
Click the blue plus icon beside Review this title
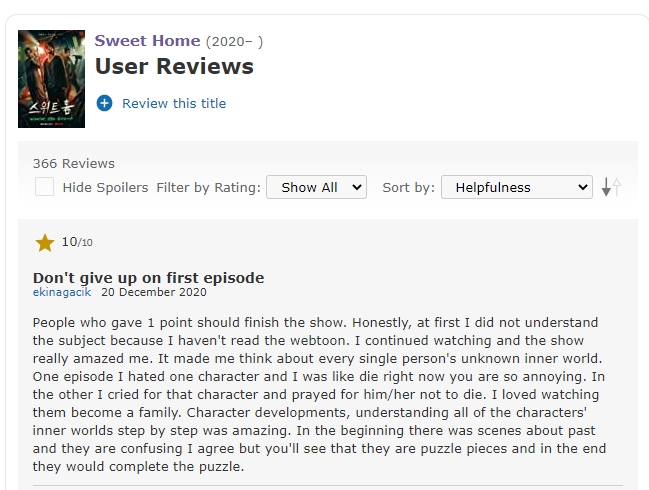tap(104, 103)
